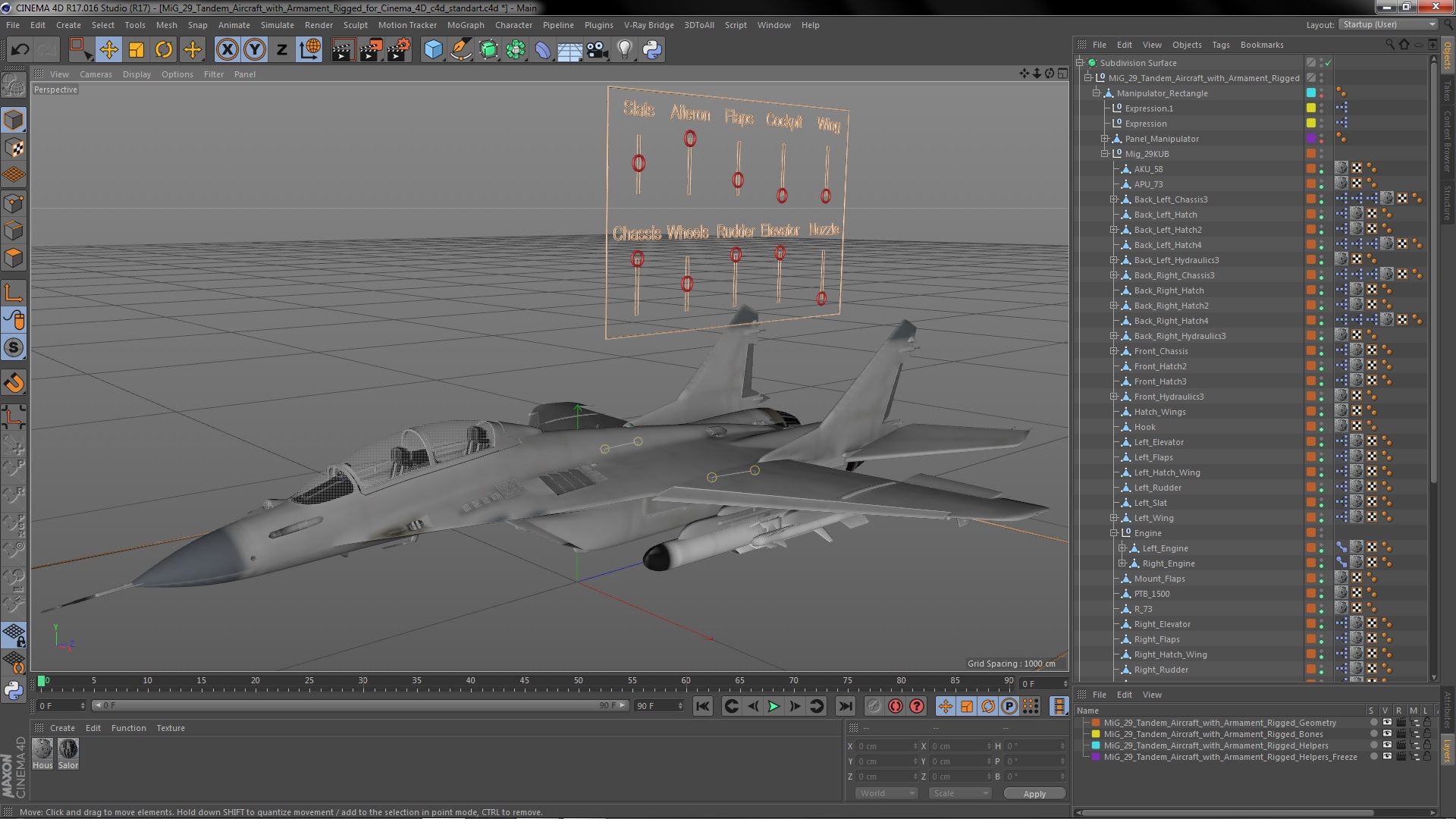Toggle visibility of the Rigged_Bones layer
This screenshot has width=1456, height=819.
[x=1387, y=734]
